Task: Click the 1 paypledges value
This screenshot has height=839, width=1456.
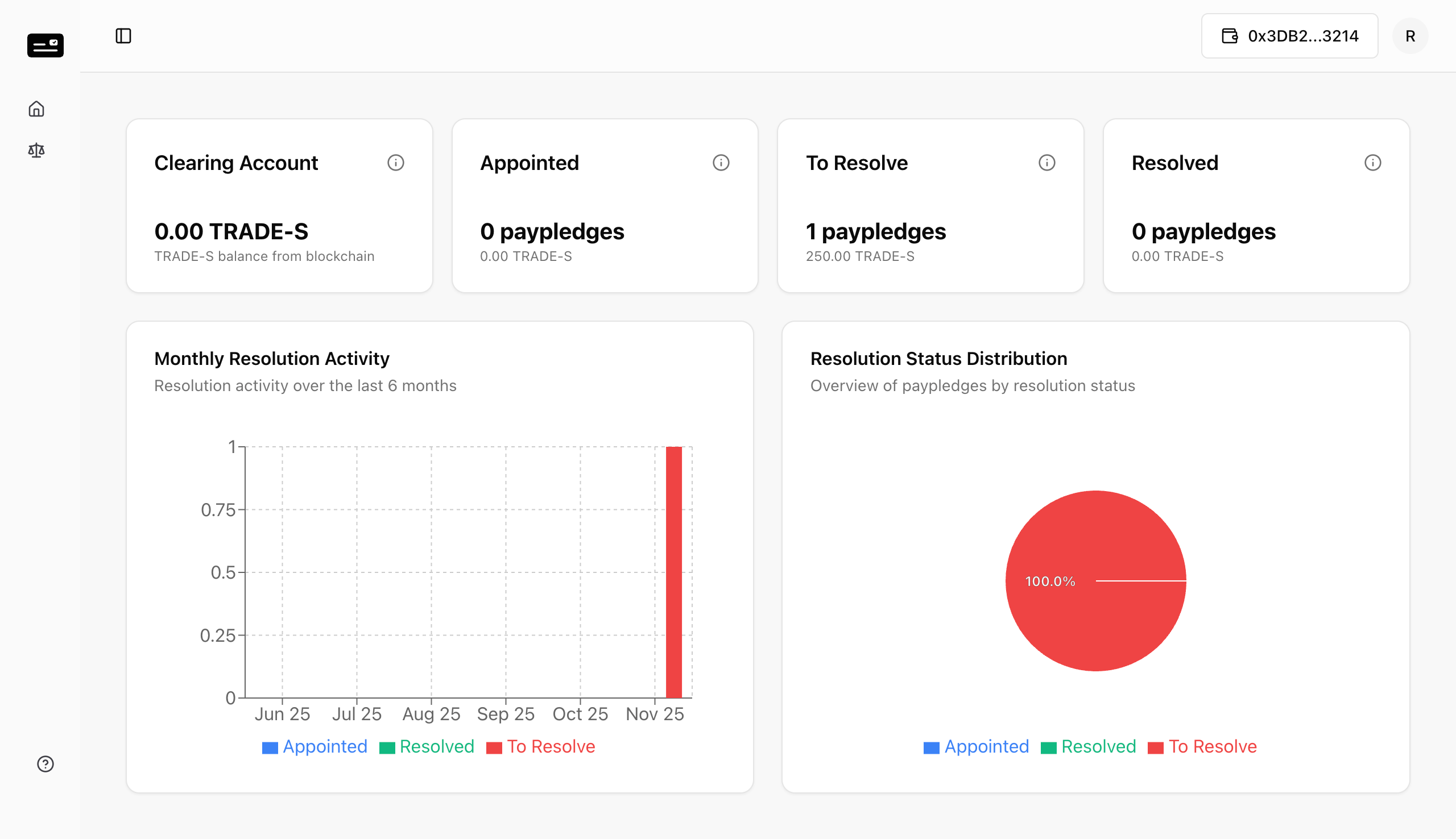Action: tap(875, 231)
